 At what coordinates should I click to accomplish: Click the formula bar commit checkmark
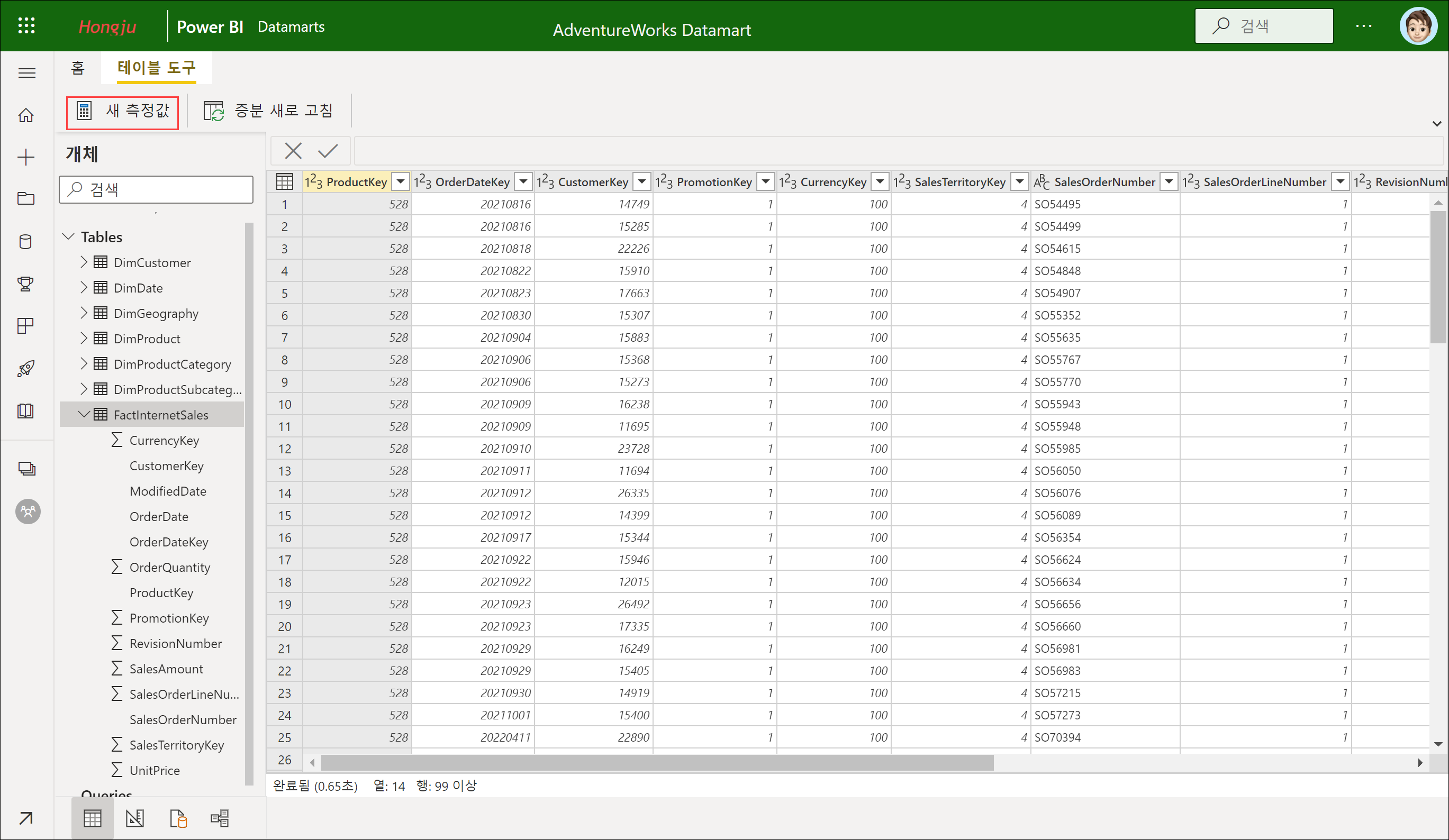[328, 151]
